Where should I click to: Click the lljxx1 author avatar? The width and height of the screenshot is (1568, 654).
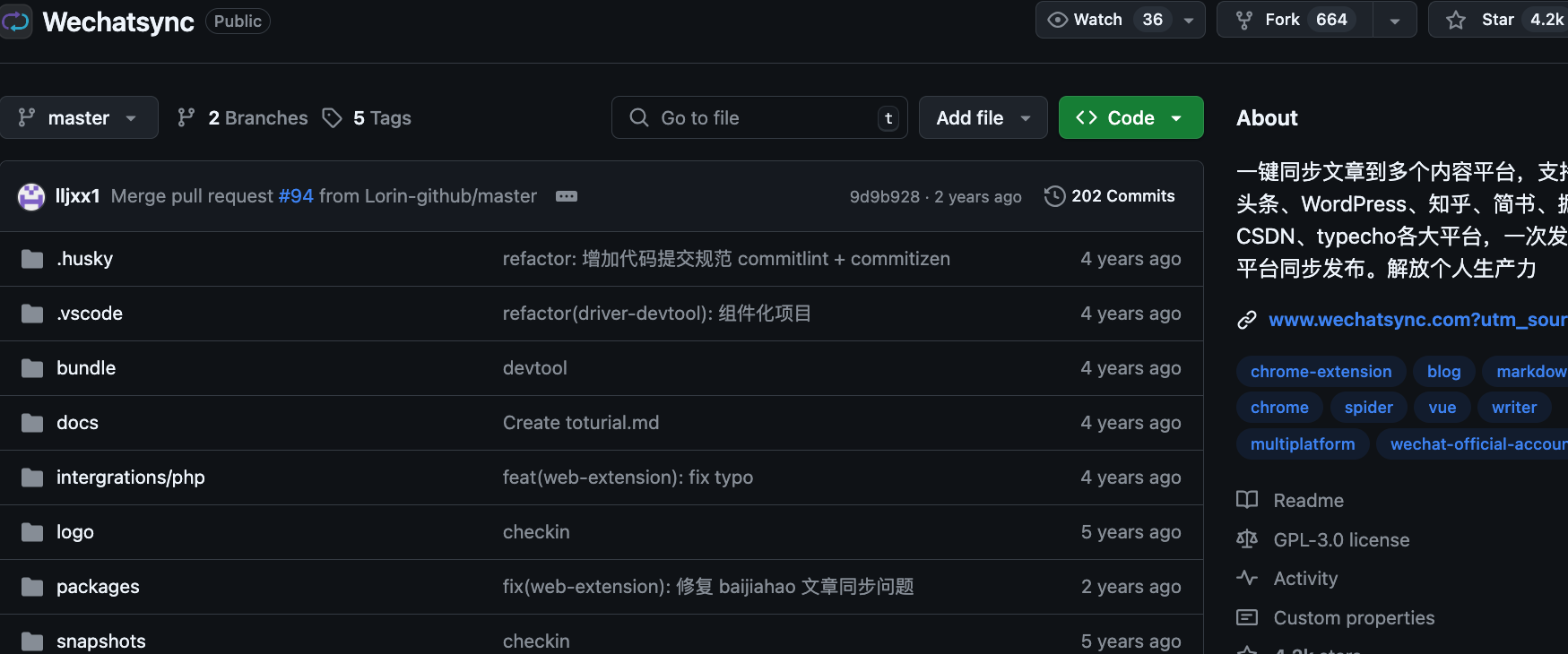pos(31,196)
